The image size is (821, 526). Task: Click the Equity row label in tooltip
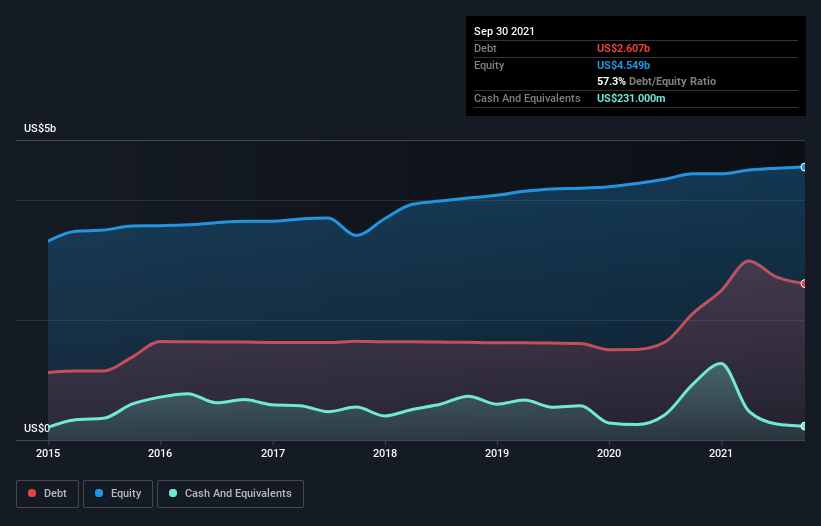489,65
